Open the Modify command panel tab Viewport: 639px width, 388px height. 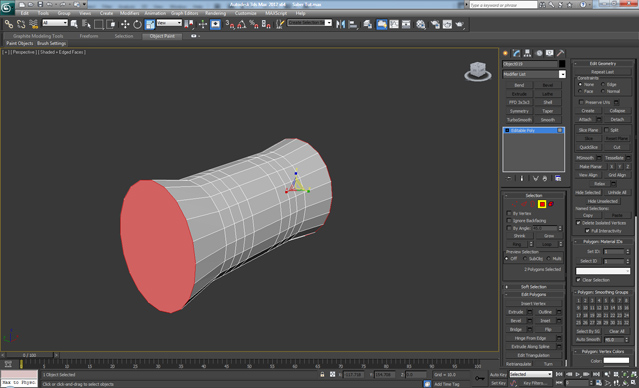(517, 53)
